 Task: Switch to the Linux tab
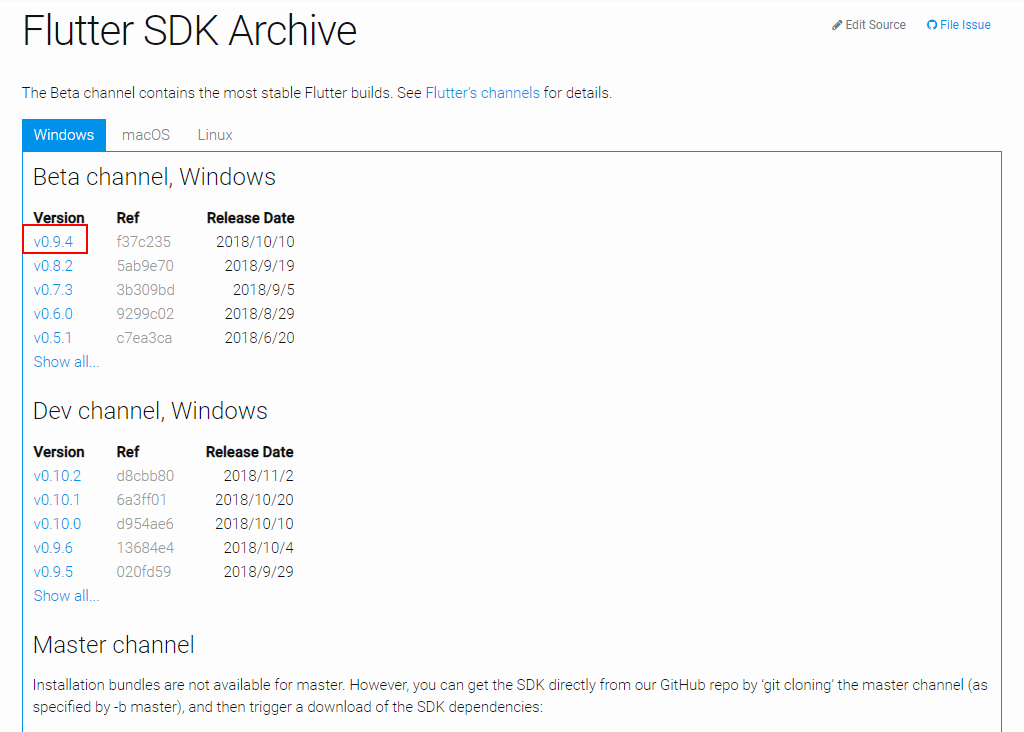coord(215,135)
